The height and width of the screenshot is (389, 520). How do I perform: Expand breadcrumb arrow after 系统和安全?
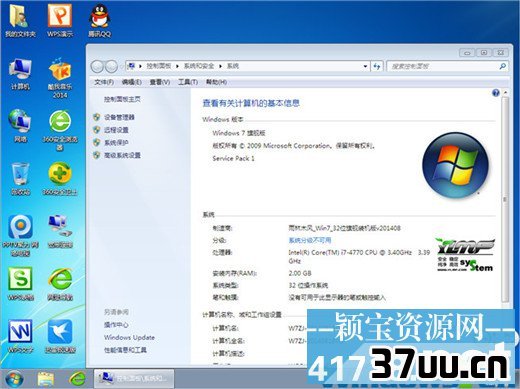(x=220, y=66)
